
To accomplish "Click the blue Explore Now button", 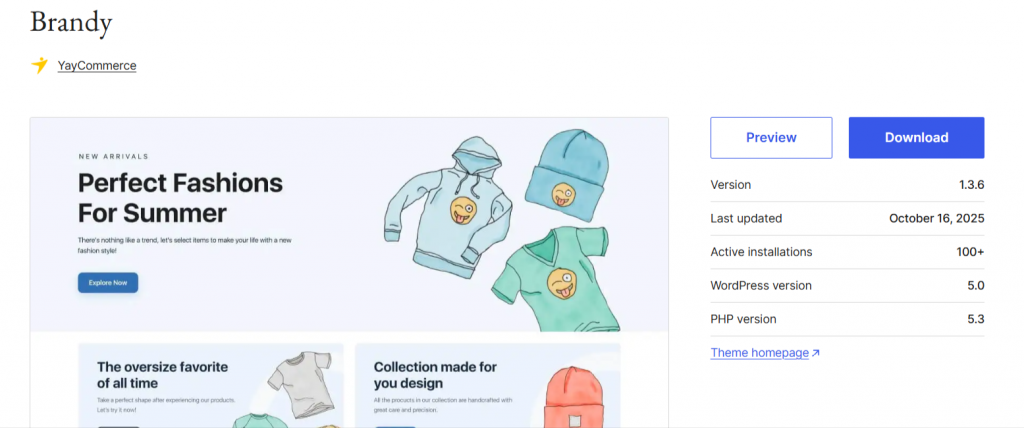I will (108, 283).
